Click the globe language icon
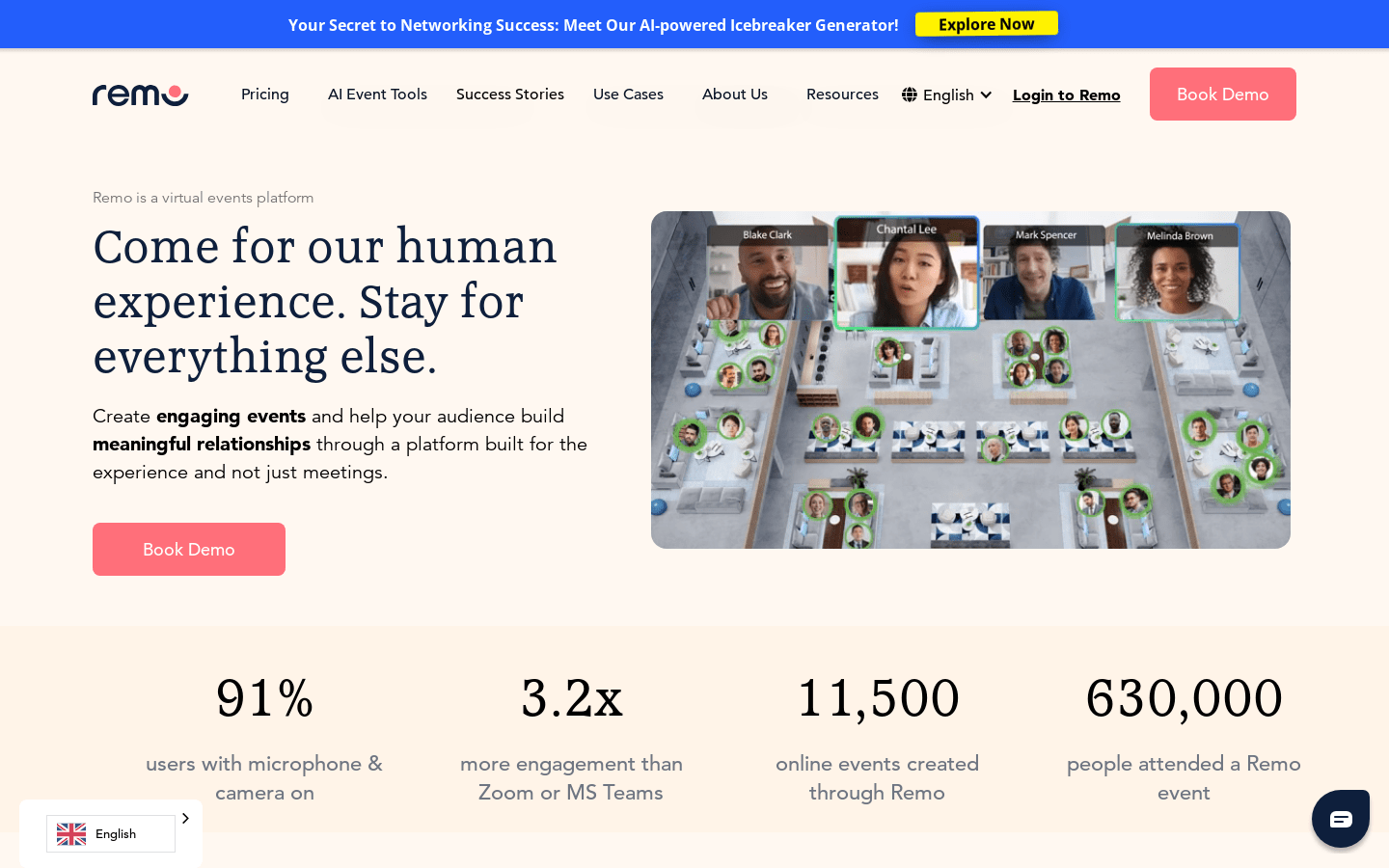This screenshot has width=1389, height=868. point(910,95)
